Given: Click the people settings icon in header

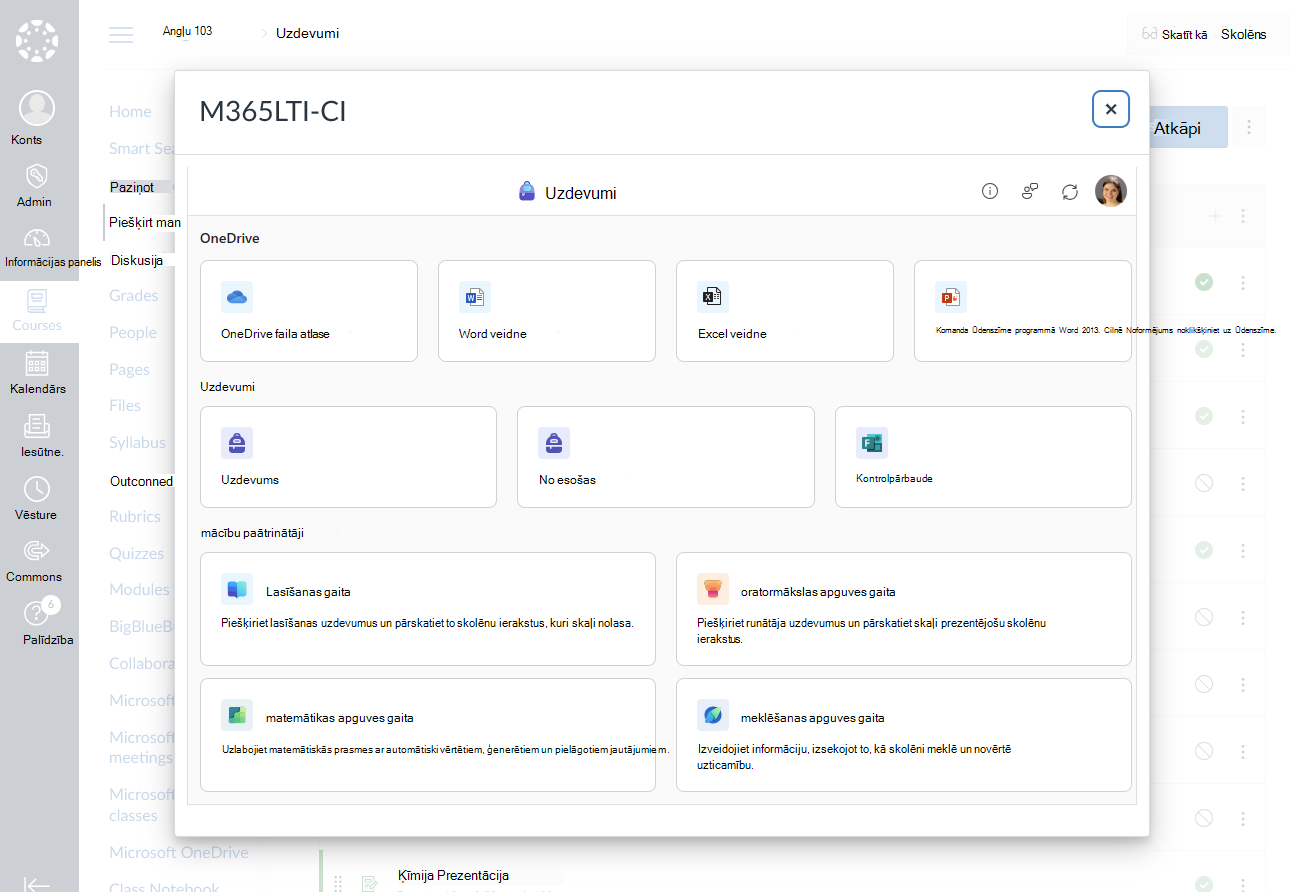Looking at the screenshot, I should [x=1030, y=191].
